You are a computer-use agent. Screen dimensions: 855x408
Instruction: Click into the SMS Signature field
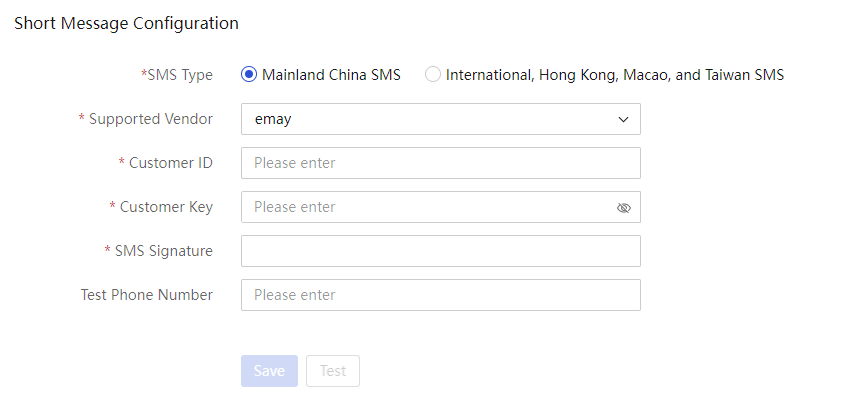point(441,251)
